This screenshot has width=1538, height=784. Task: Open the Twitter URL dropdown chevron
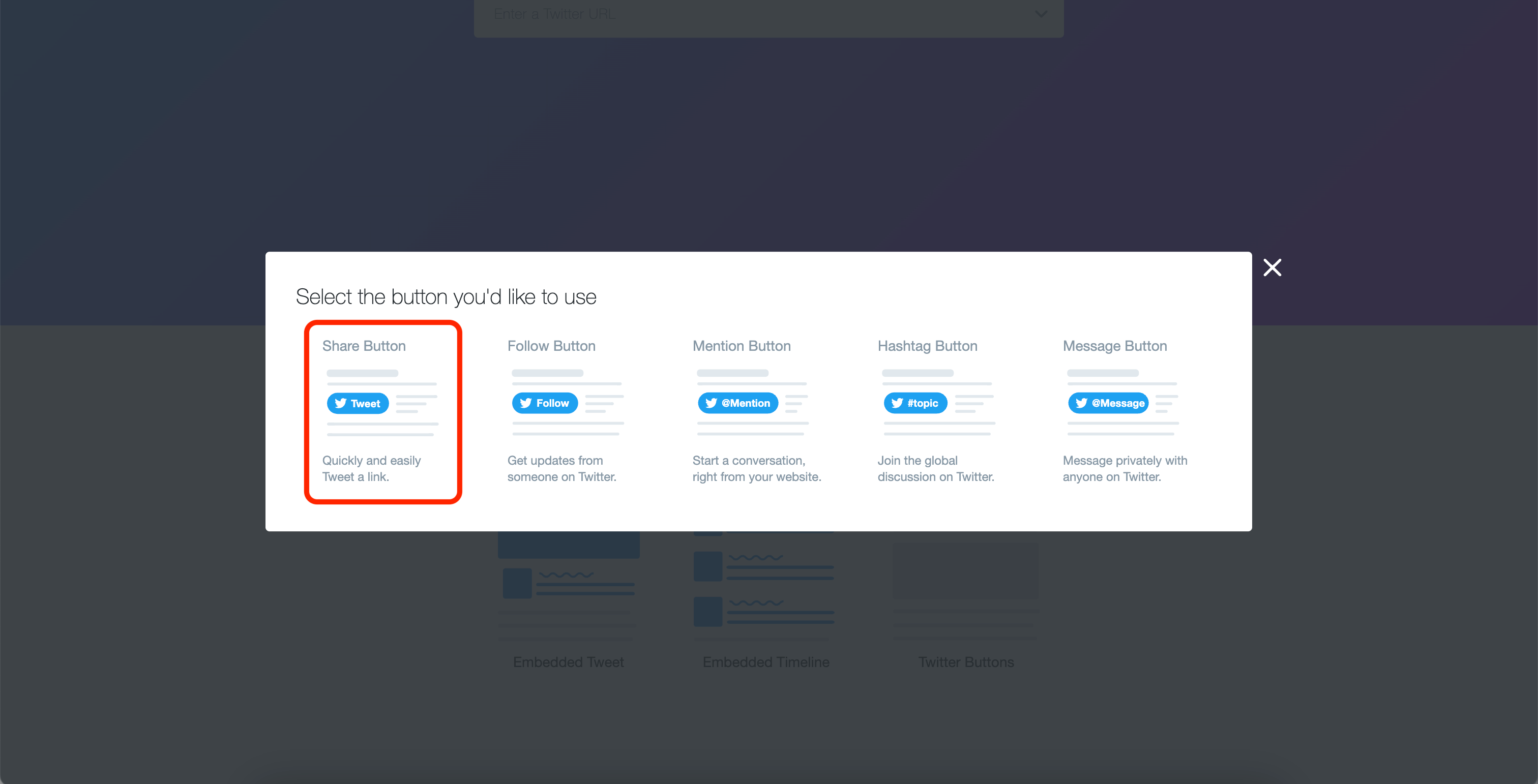click(1041, 13)
